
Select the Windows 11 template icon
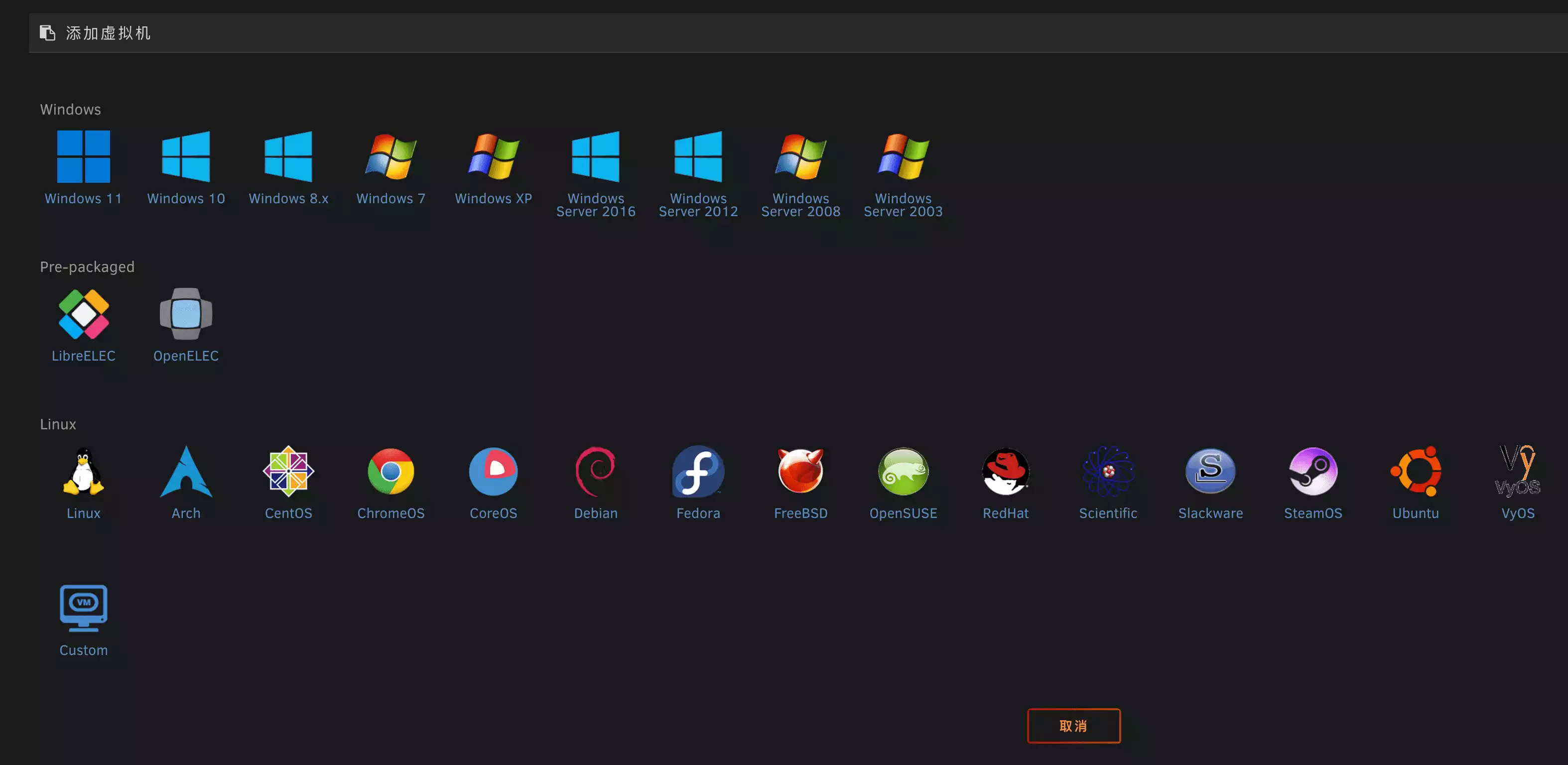tap(83, 156)
